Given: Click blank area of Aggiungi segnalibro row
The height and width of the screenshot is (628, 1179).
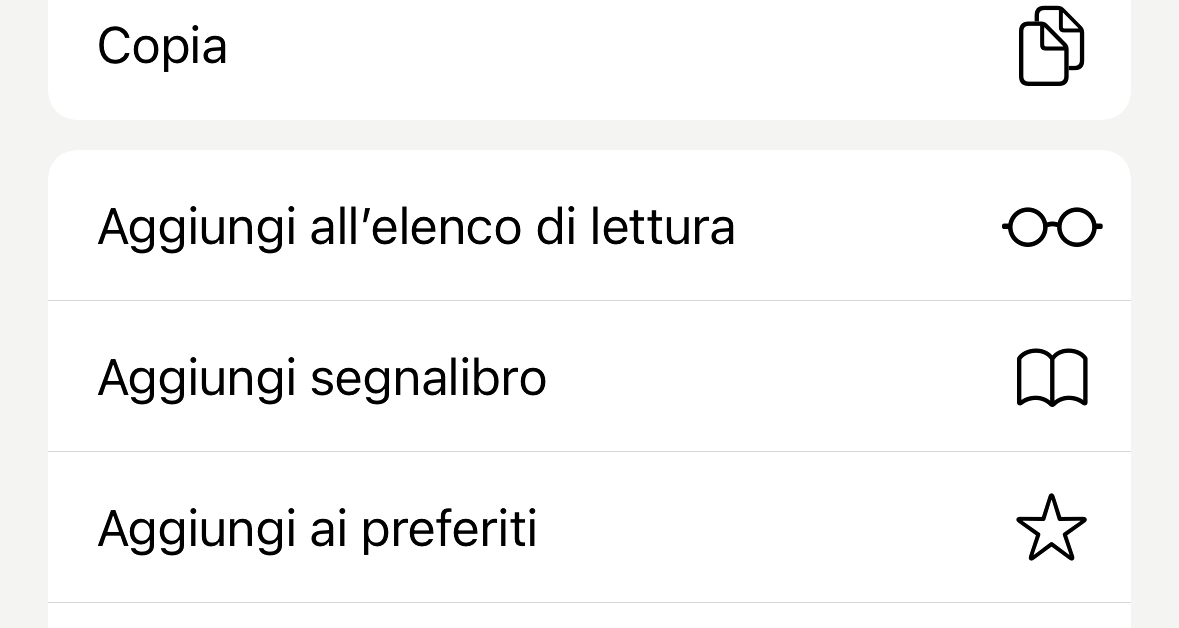Looking at the screenshot, I should 774,378.
